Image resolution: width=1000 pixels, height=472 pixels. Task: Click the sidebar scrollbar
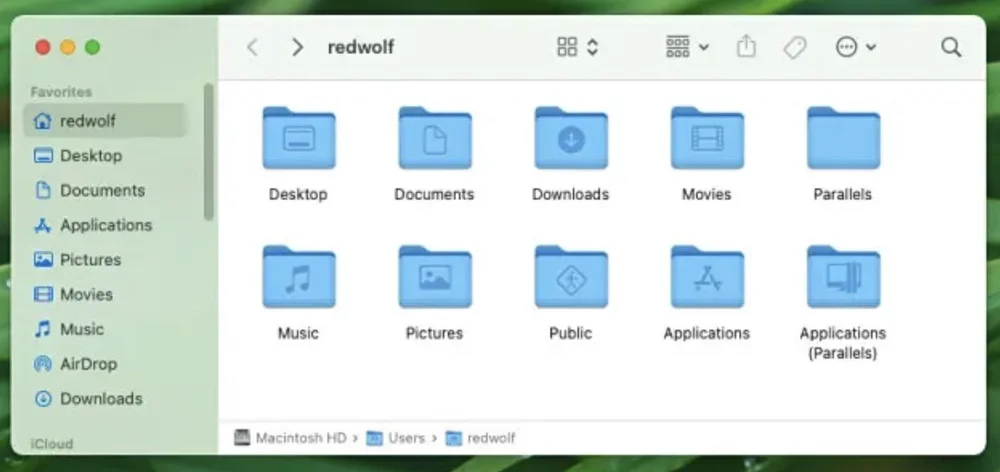click(209, 152)
